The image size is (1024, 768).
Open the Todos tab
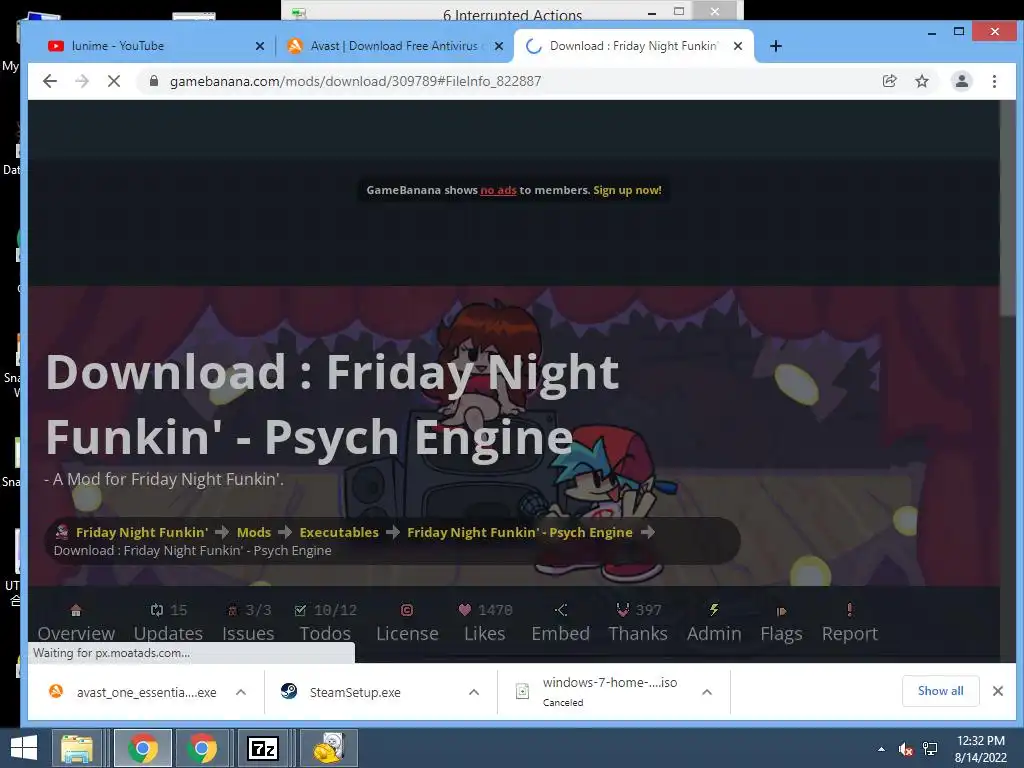325,624
